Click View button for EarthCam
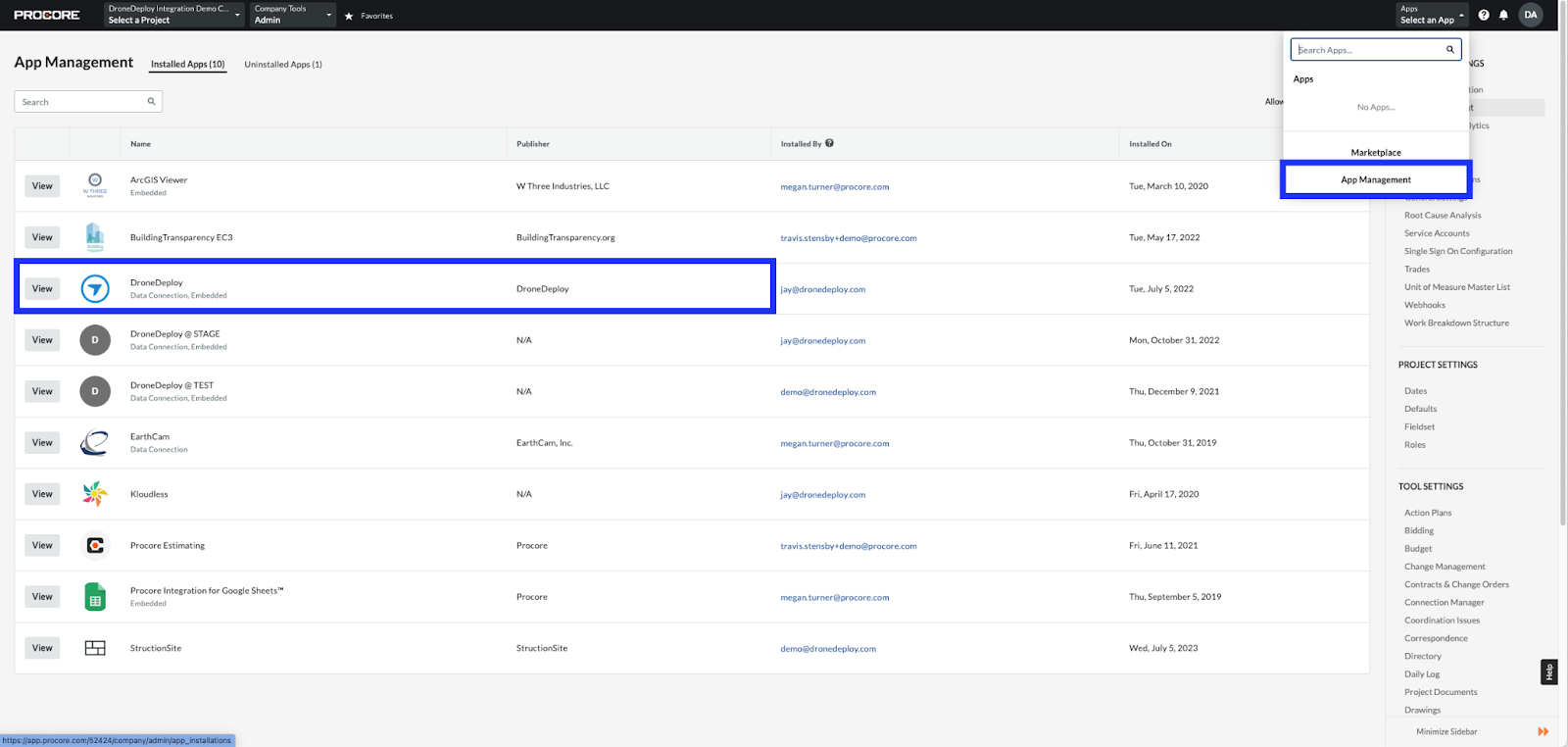Screen dimensions: 1568x747 42,443
